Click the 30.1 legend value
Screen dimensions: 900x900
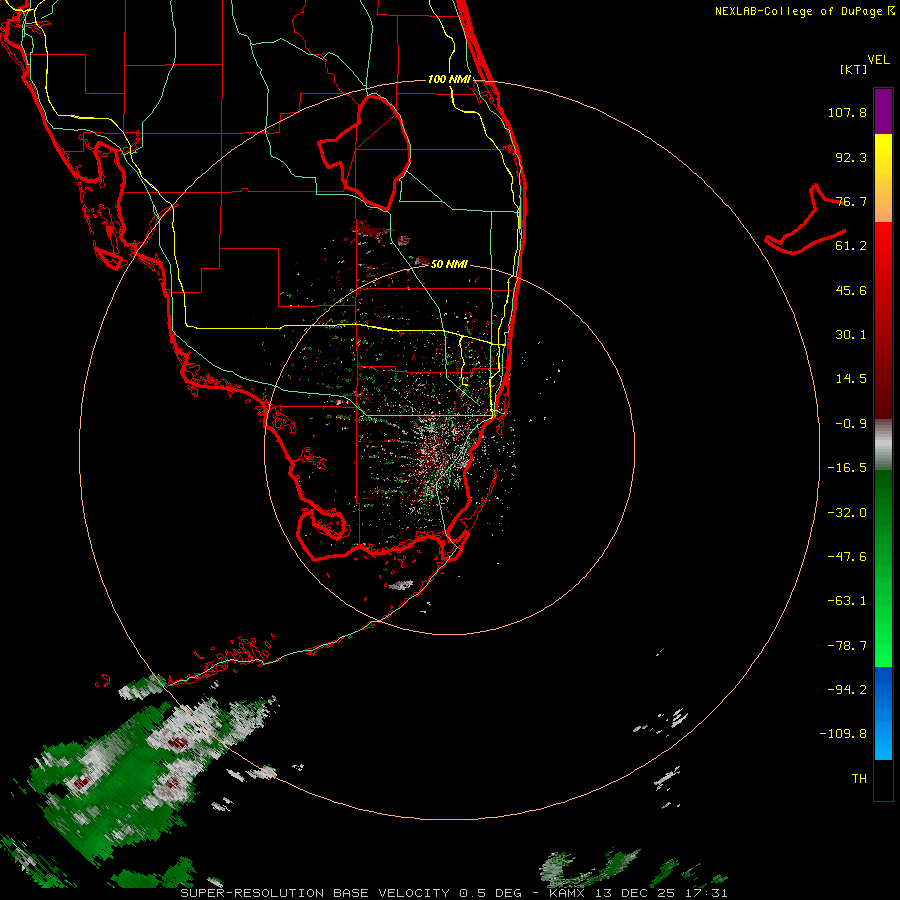click(x=851, y=335)
